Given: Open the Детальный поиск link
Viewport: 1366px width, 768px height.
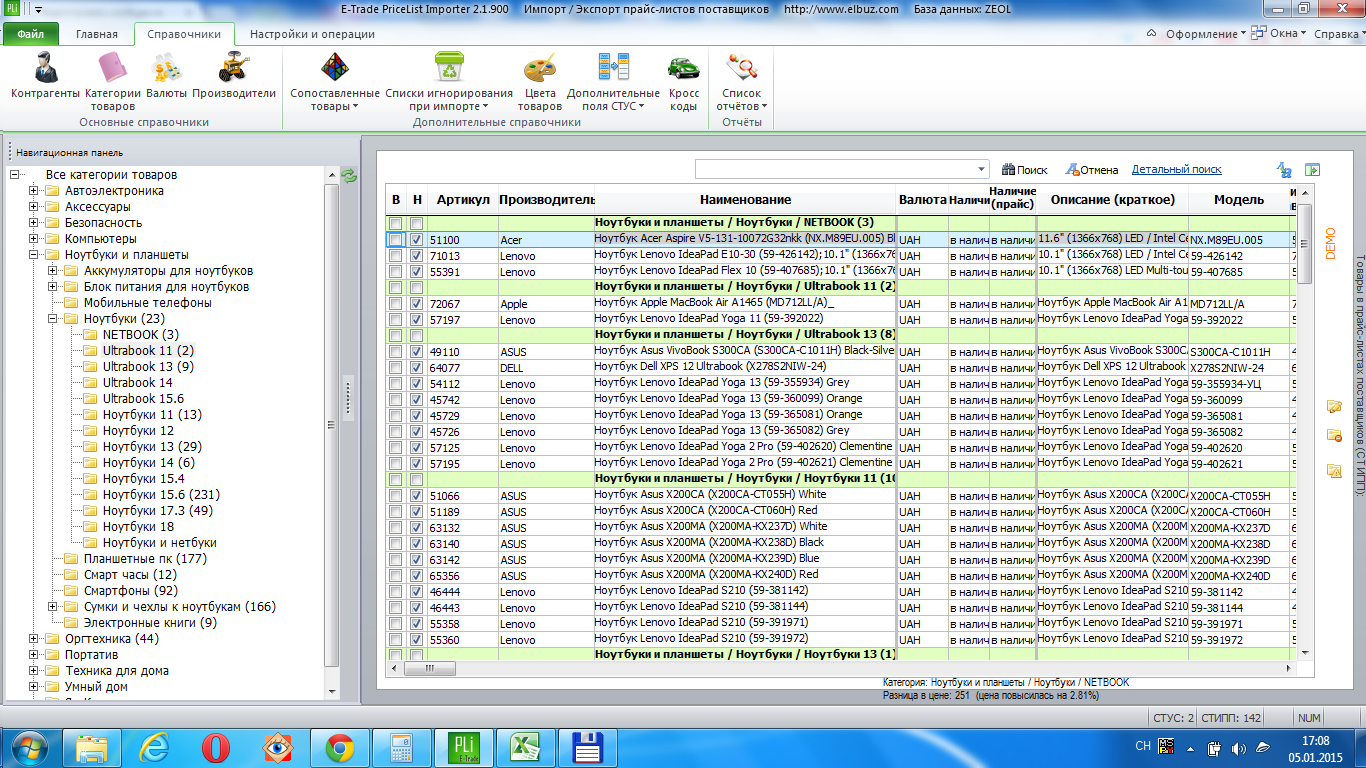Looking at the screenshot, I should coord(1177,170).
